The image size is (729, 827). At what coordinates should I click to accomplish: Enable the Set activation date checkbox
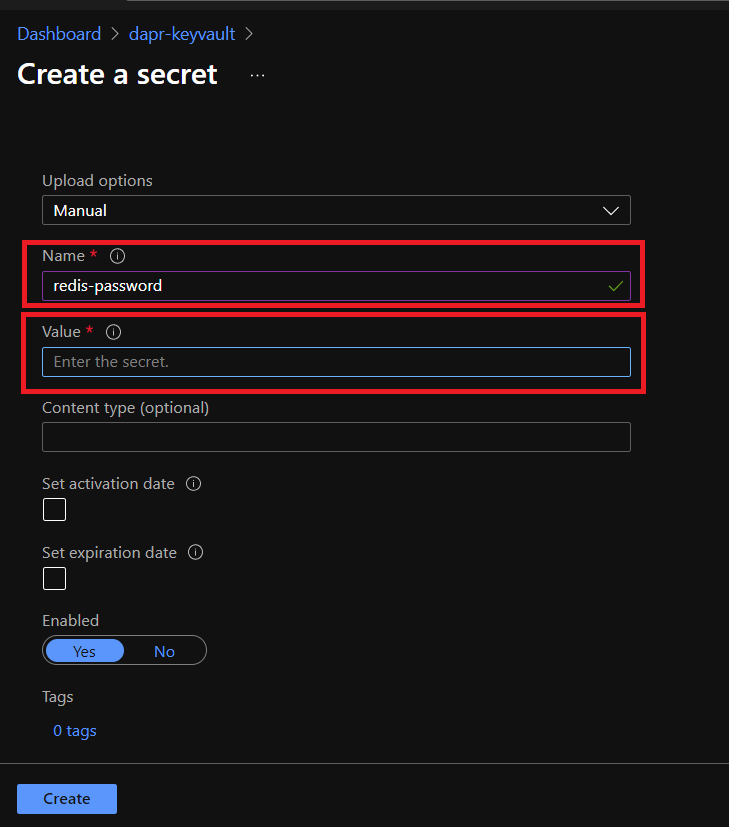[x=54, y=510]
